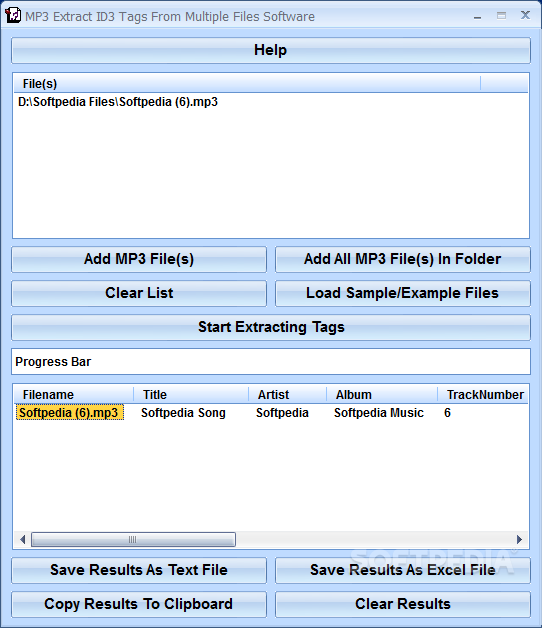Click the Softpedia Music album cell
542x628 pixels.
(x=379, y=413)
